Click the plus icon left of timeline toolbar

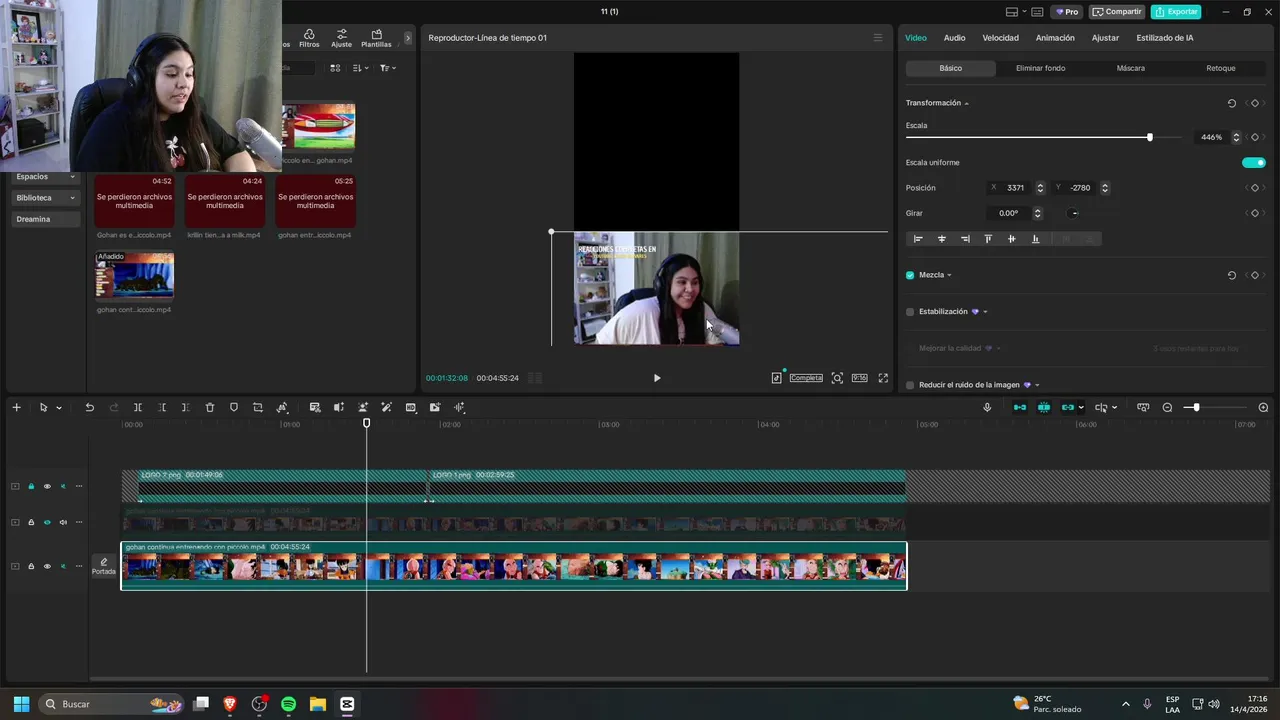(x=16, y=407)
